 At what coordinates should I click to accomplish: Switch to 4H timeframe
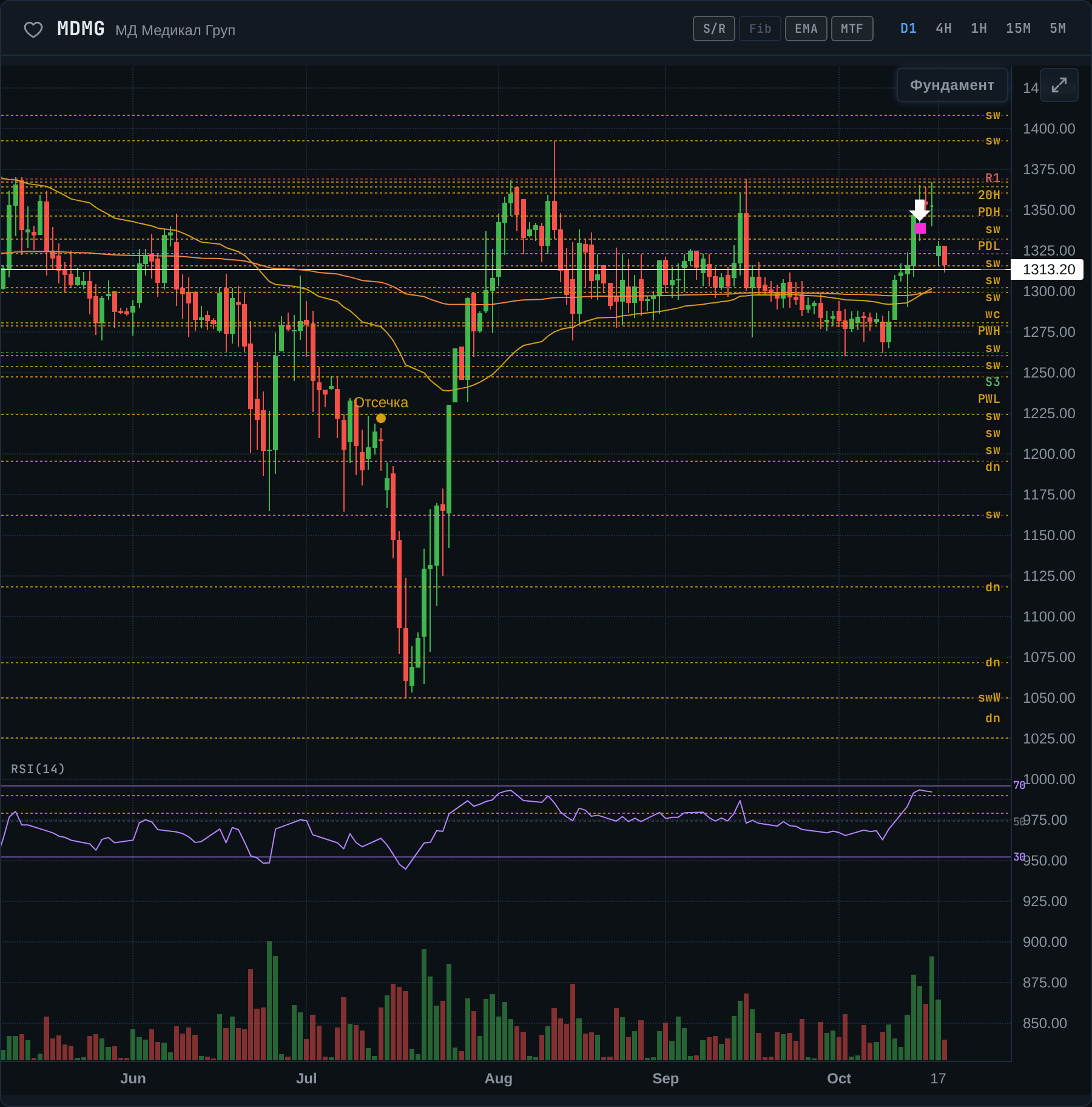click(x=943, y=29)
